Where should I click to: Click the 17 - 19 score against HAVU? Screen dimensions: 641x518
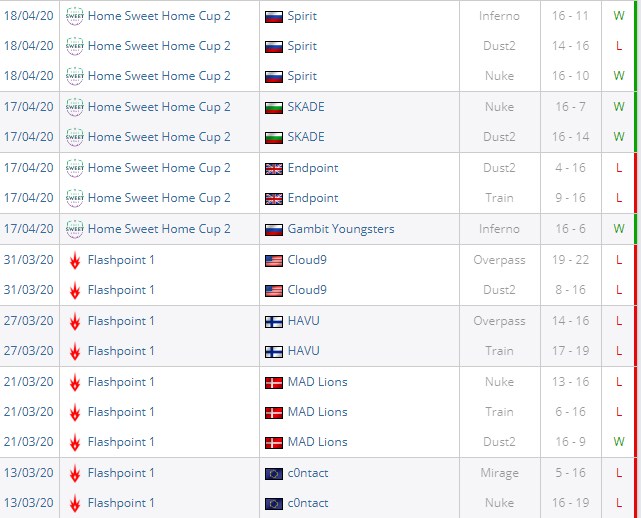pyautogui.click(x=570, y=351)
